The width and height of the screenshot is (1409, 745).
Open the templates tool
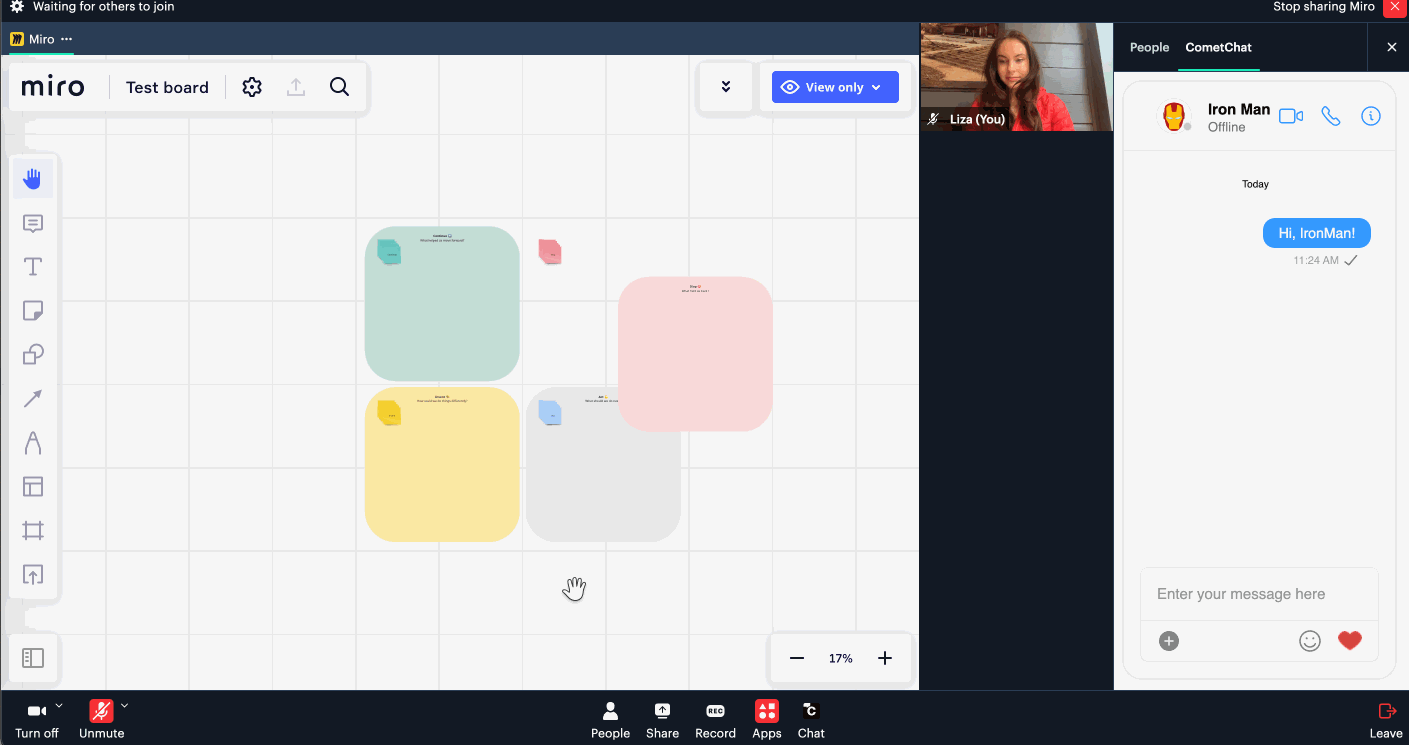click(33, 487)
